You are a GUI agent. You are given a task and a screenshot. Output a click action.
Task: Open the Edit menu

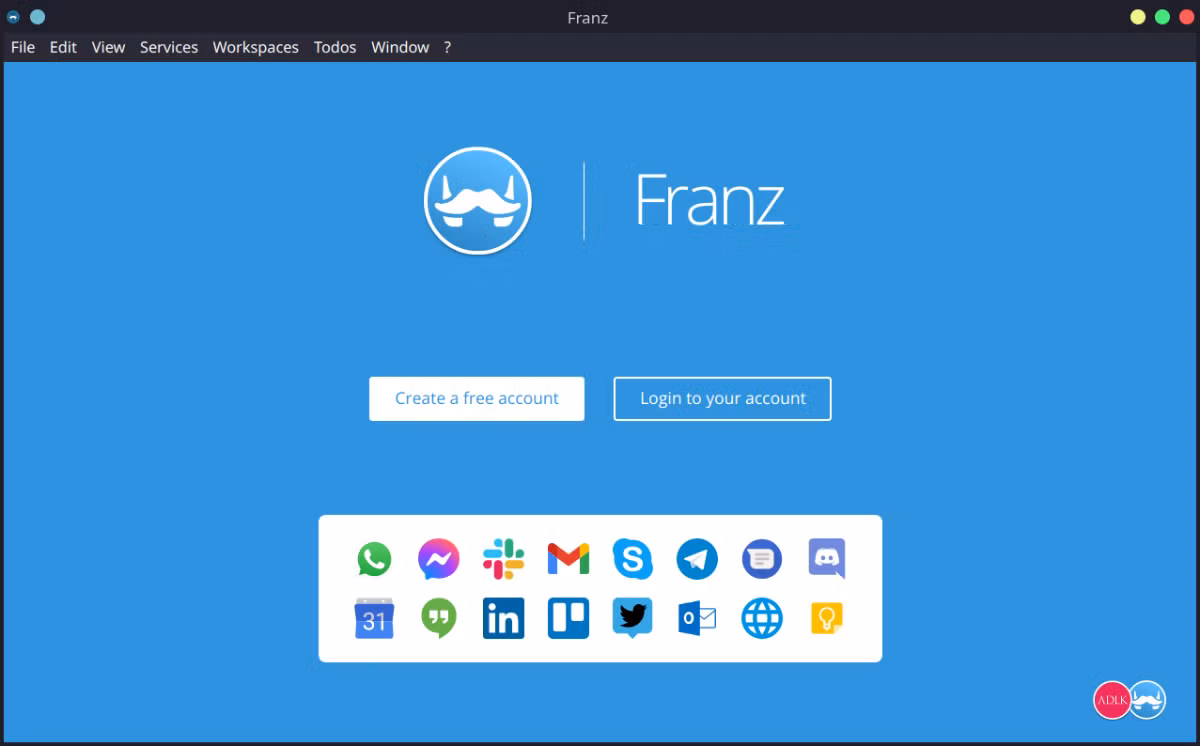point(63,47)
